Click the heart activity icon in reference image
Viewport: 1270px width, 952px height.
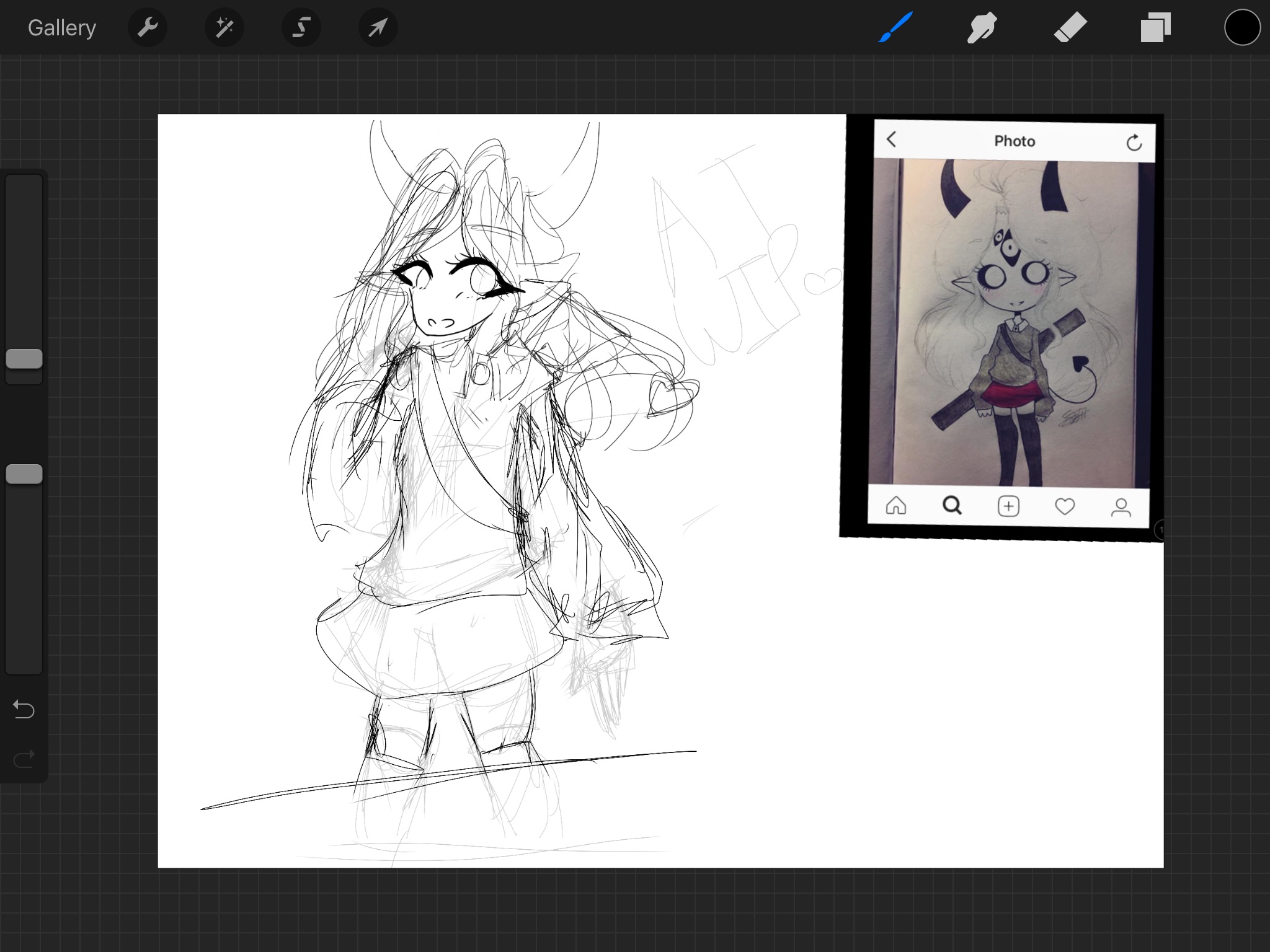[1065, 507]
